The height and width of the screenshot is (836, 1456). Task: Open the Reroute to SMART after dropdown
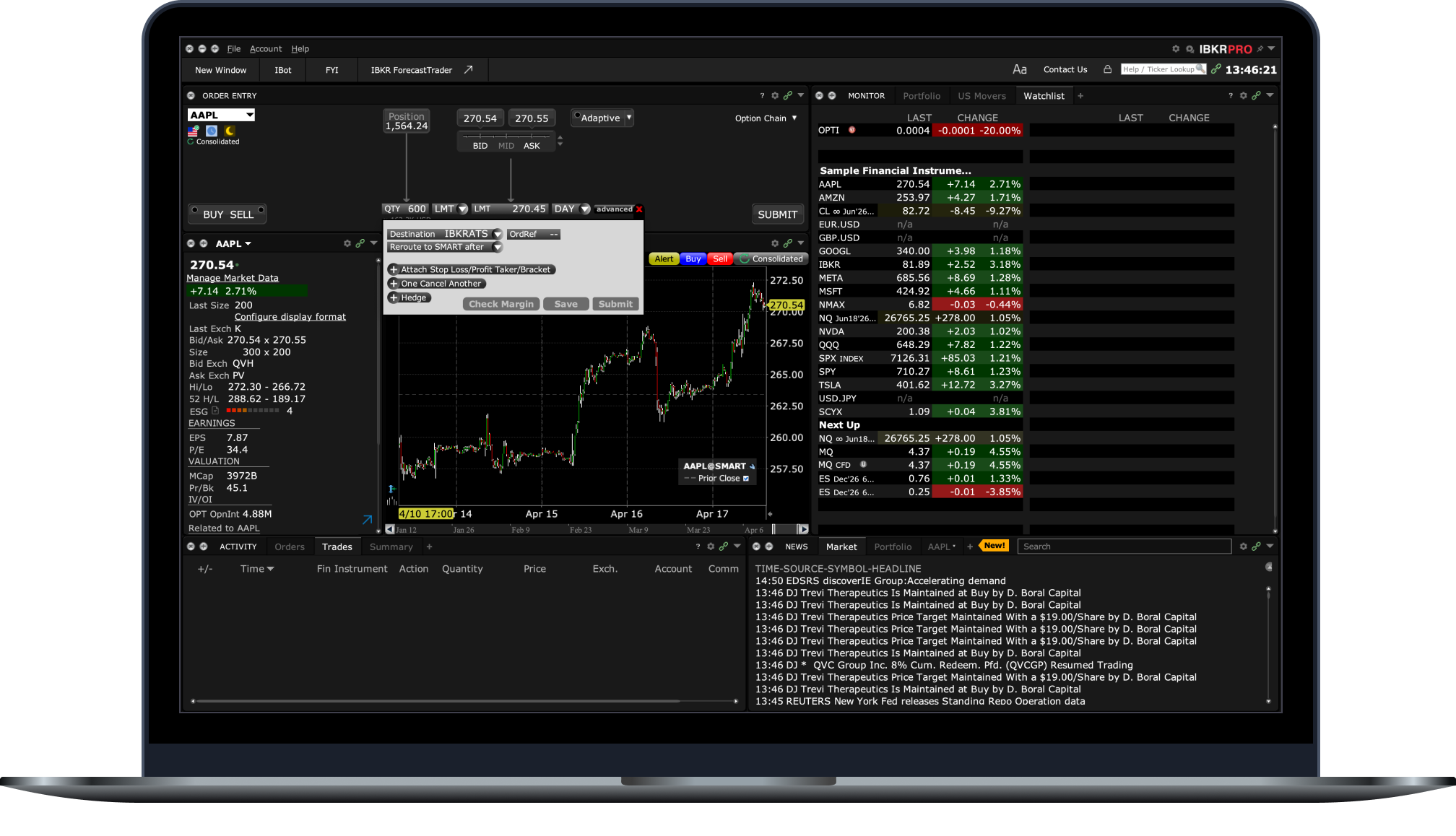pos(498,247)
